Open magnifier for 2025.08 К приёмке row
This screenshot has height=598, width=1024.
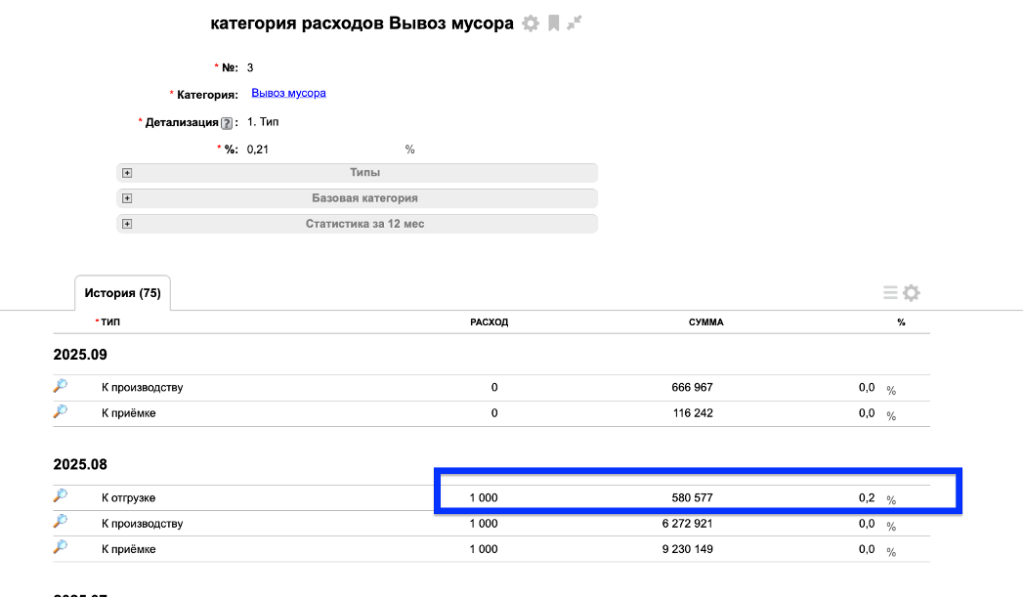click(x=61, y=548)
